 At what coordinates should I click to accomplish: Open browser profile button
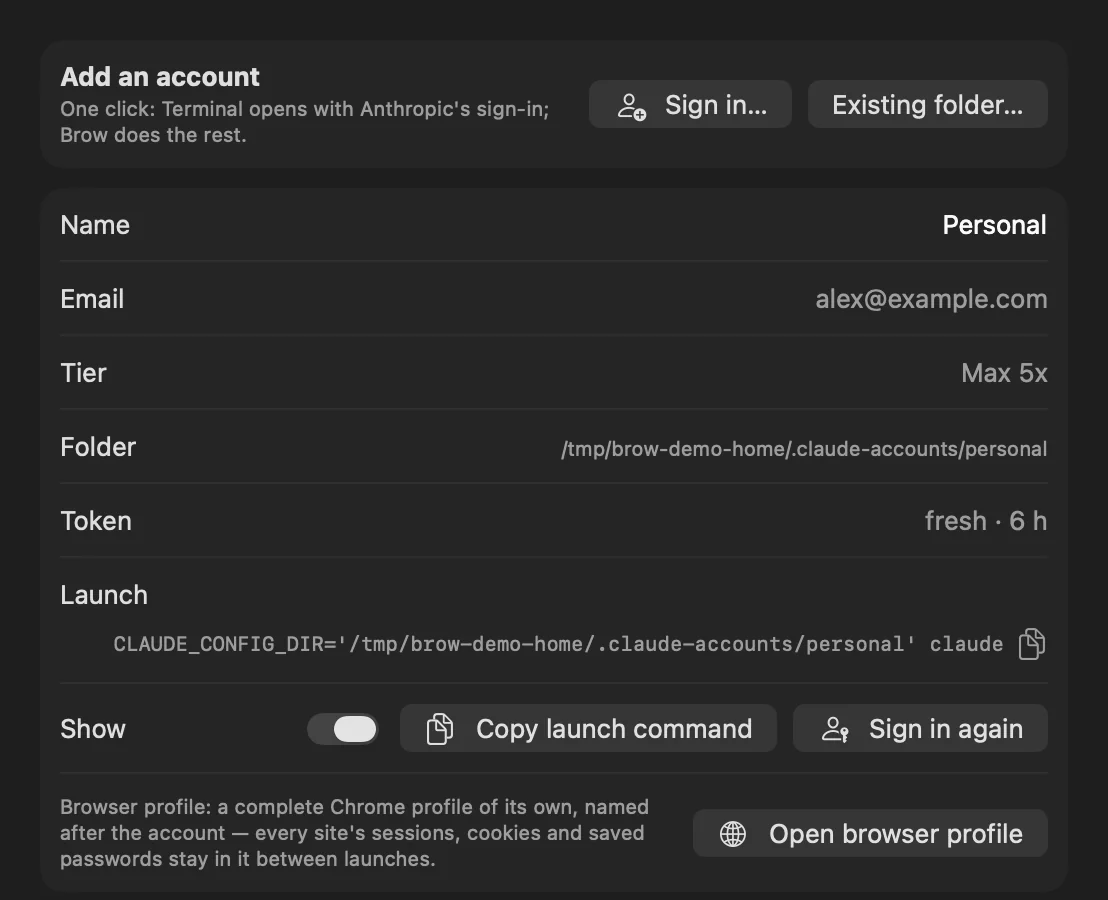(x=870, y=834)
